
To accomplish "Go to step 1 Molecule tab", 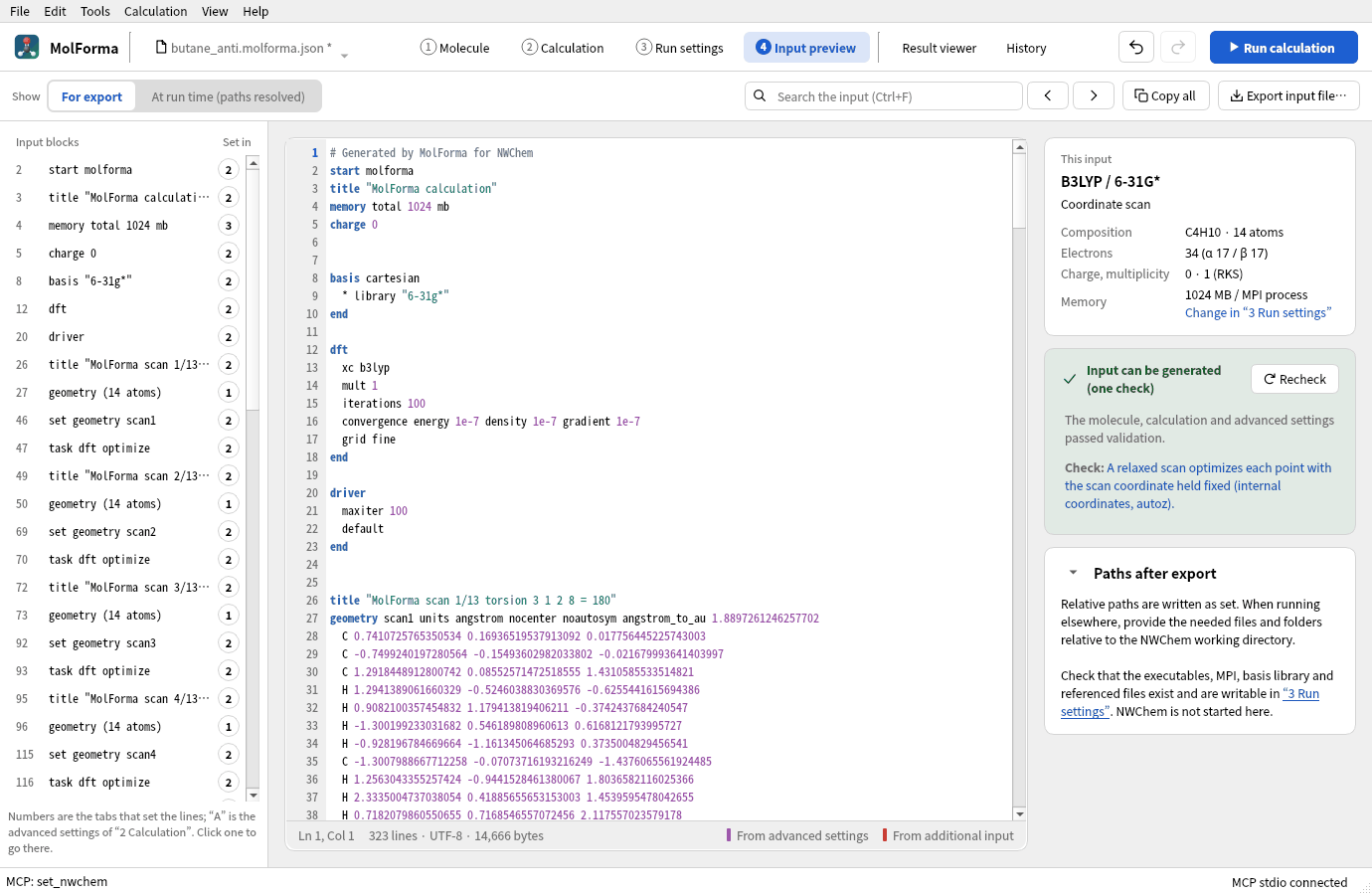I will coord(455,48).
